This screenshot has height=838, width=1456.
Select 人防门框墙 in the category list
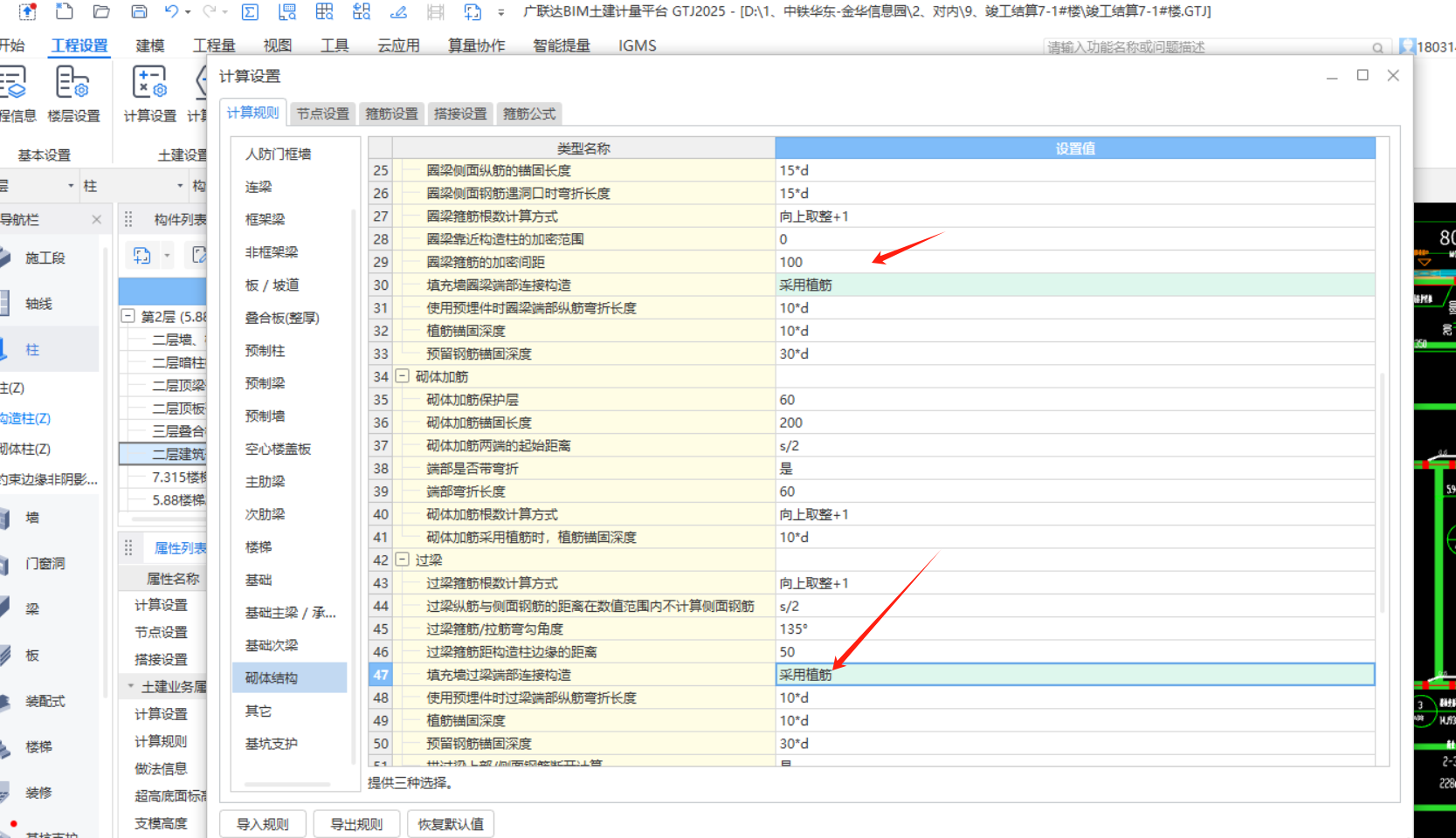[x=278, y=154]
